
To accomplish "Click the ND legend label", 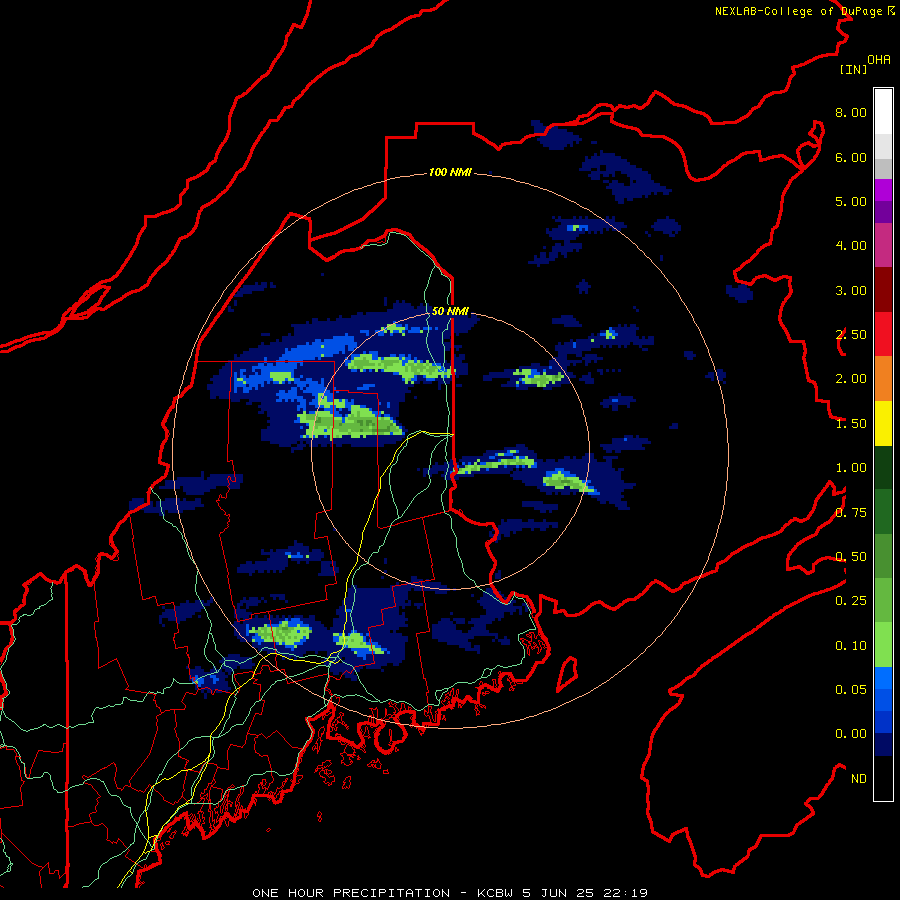I will tap(859, 779).
